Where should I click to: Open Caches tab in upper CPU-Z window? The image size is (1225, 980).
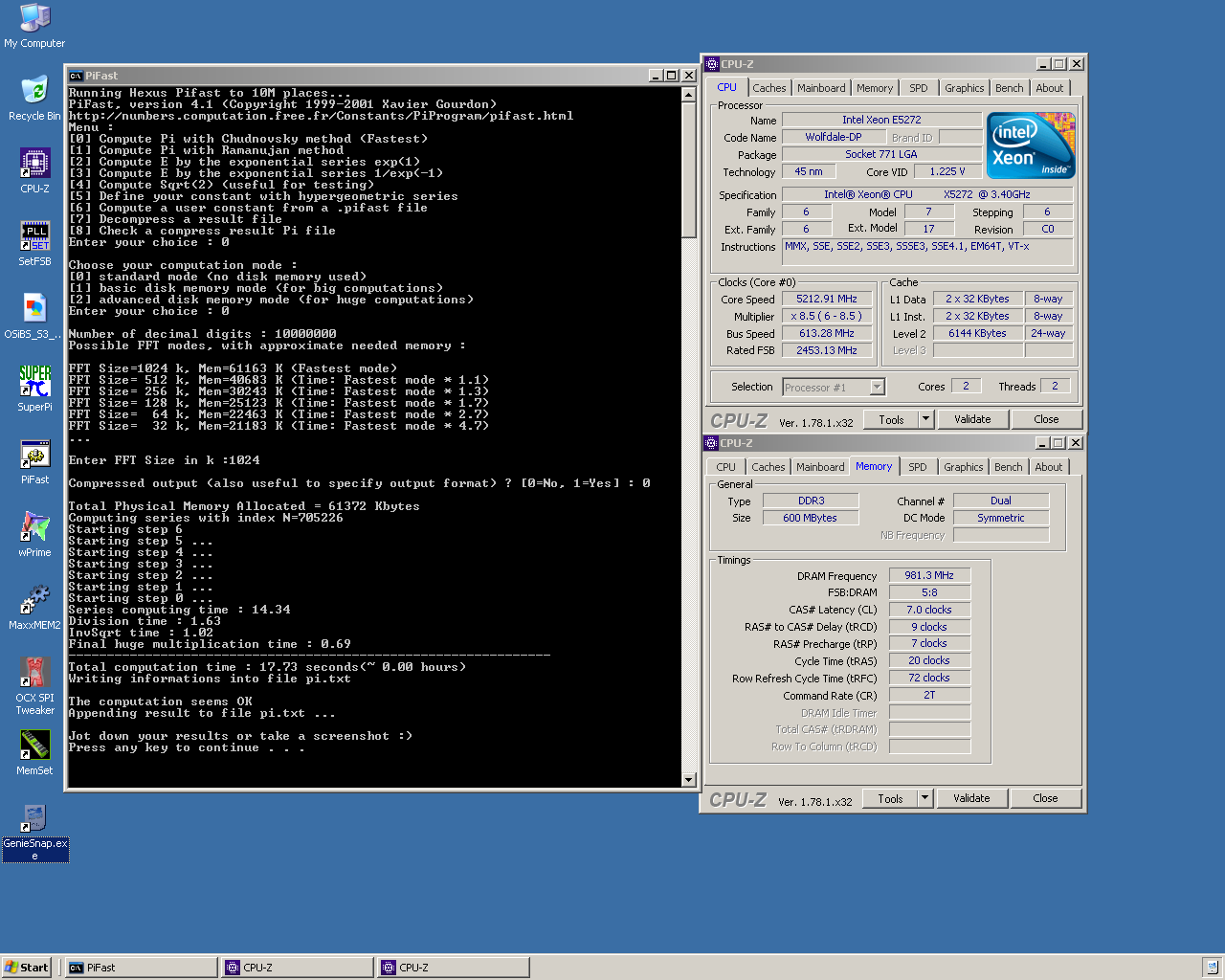point(768,88)
